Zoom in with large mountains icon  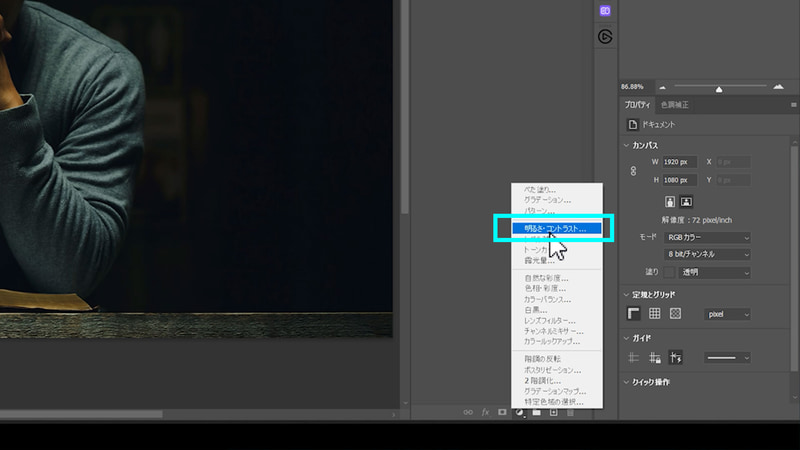779,87
